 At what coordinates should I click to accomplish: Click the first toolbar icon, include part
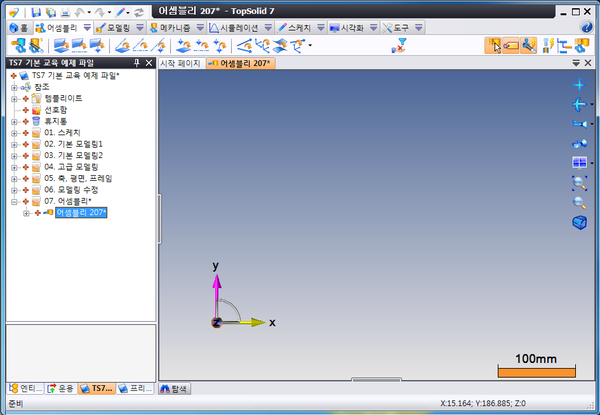click(18, 46)
